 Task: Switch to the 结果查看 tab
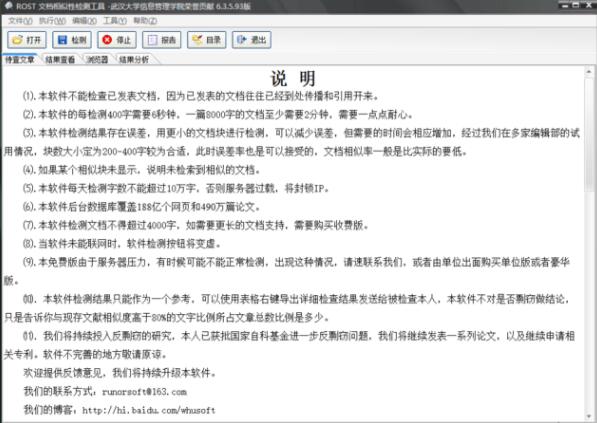[x=60, y=59]
